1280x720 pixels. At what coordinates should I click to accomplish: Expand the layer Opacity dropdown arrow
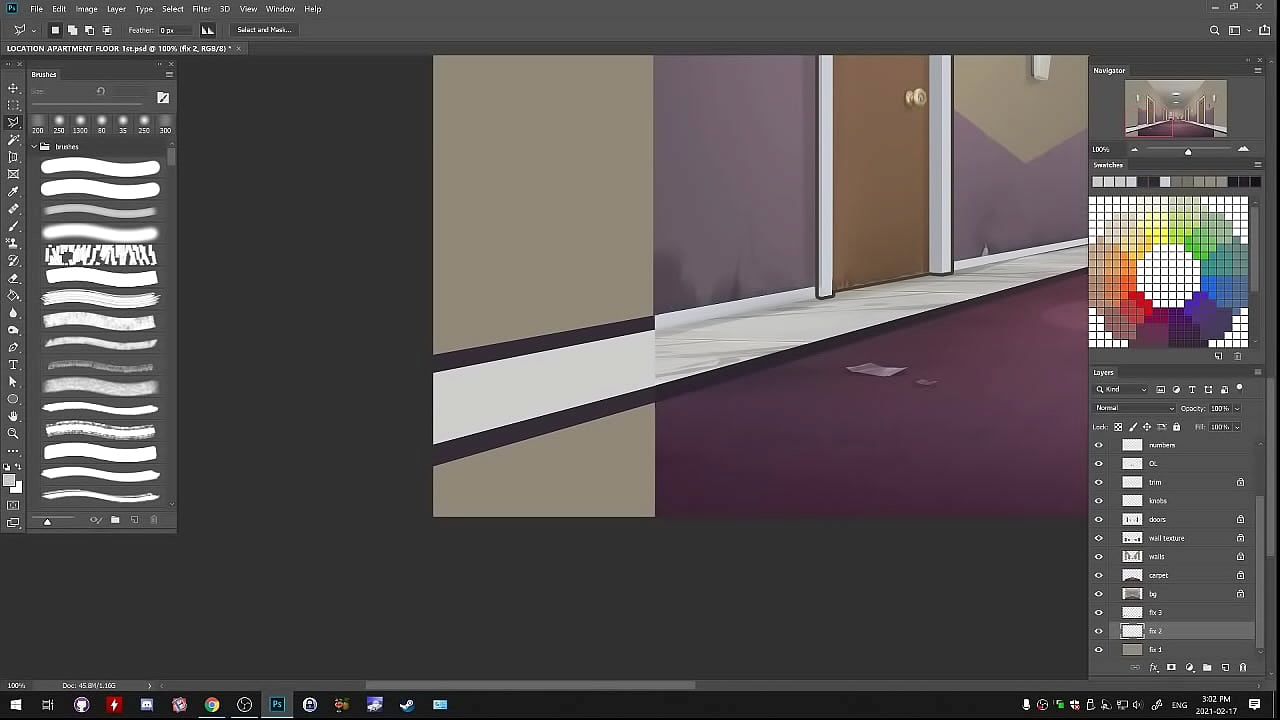click(1236, 408)
